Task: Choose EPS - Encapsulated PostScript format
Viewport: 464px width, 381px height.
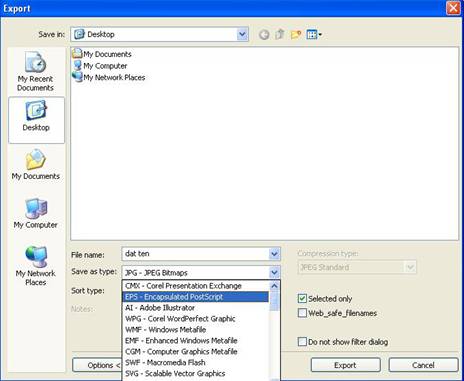Action: [196, 297]
